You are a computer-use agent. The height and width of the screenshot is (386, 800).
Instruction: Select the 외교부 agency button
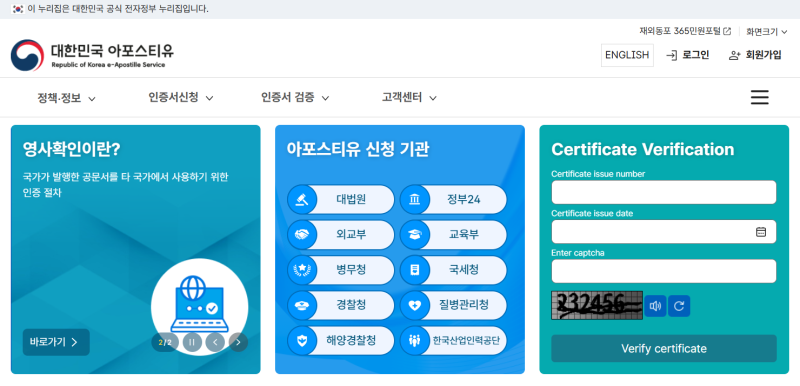pyautogui.click(x=341, y=235)
